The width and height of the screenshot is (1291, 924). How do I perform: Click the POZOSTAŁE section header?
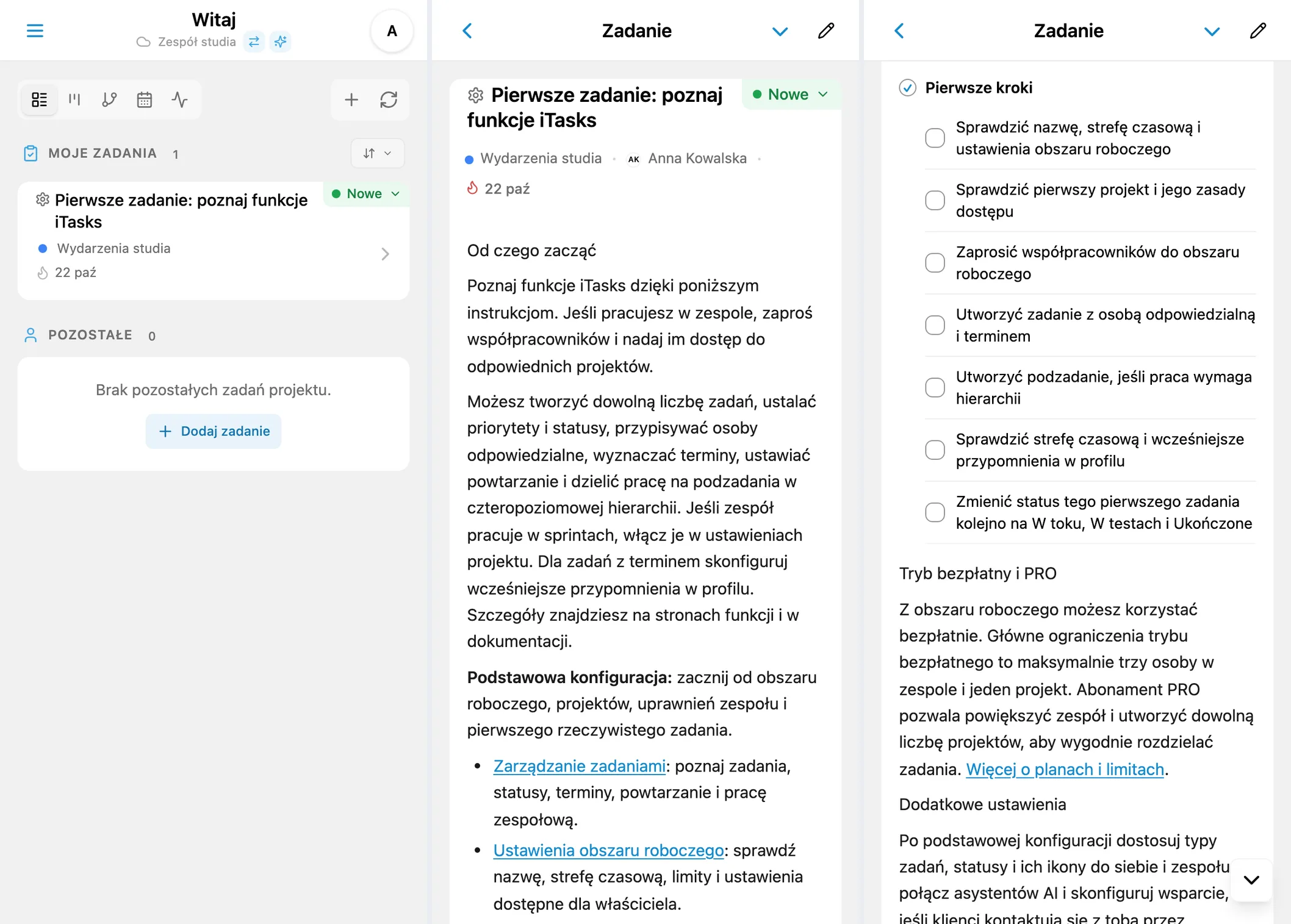90,335
